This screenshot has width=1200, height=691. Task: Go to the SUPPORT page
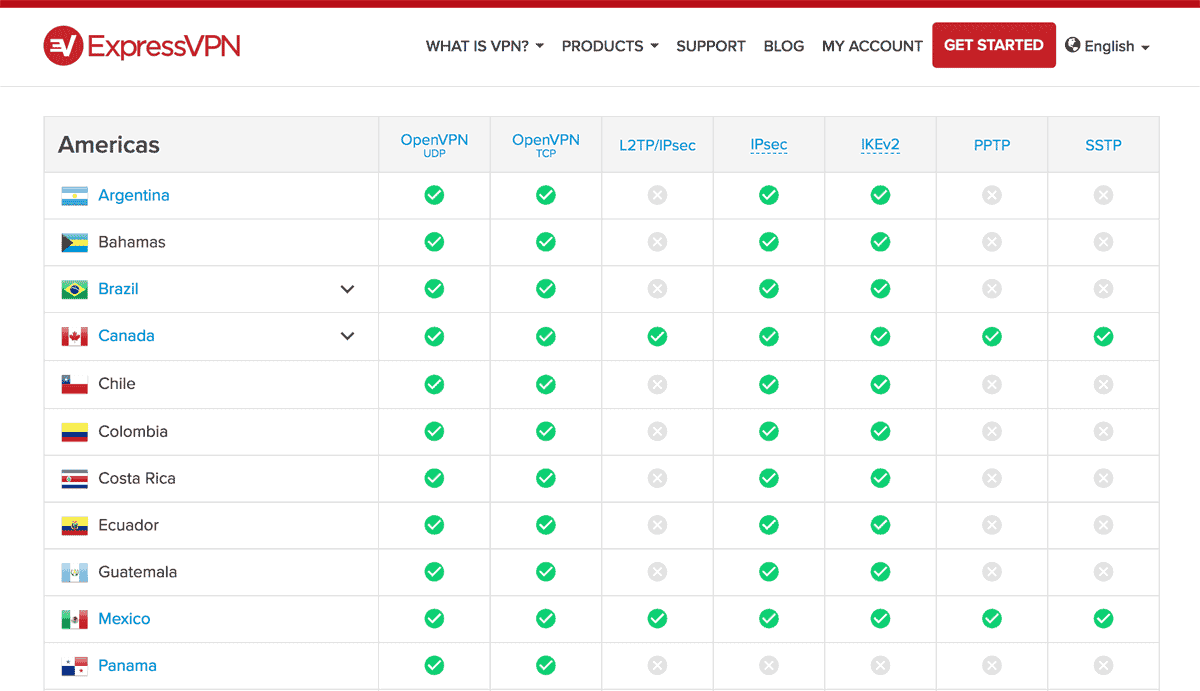(710, 46)
